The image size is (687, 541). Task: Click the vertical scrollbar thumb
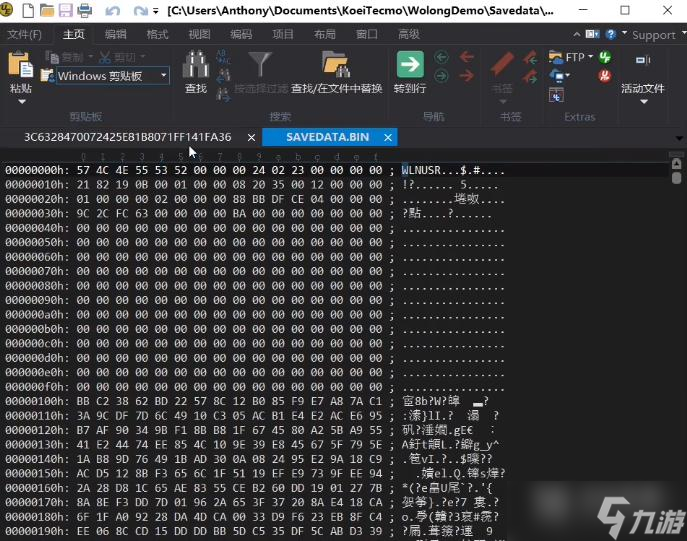[676, 177]
